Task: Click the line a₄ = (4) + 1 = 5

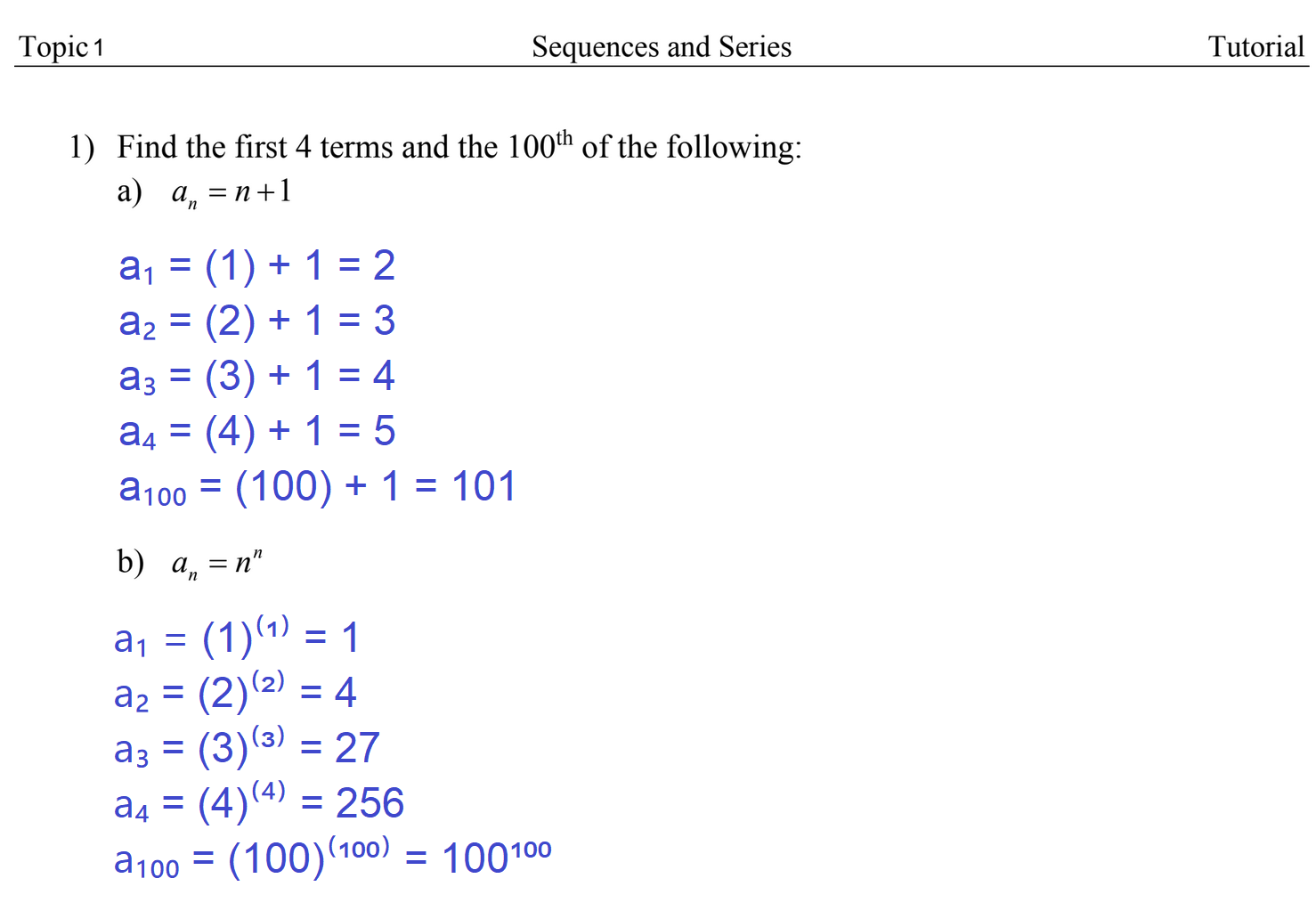Action: (x=256, y=432)
